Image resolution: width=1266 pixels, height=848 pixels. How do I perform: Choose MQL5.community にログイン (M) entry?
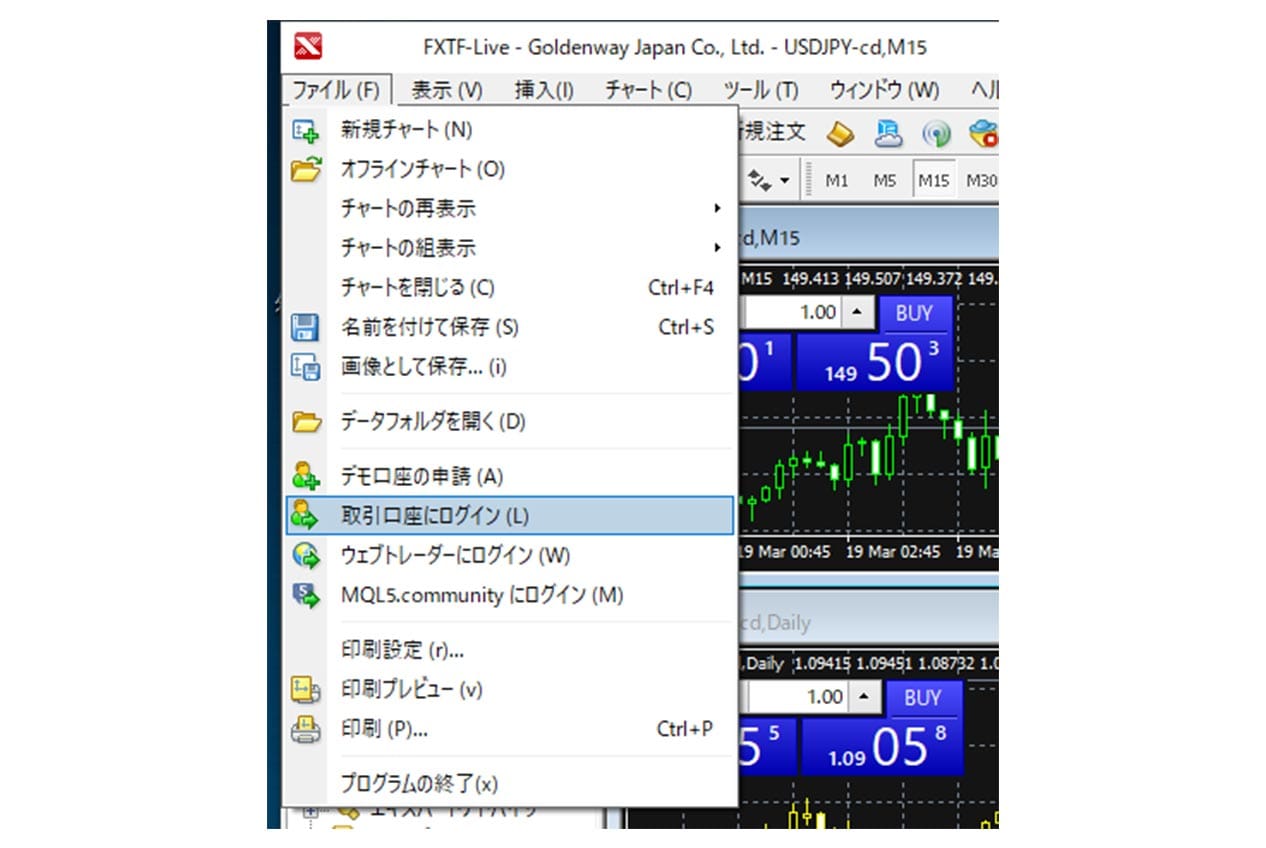click(510, 596)
